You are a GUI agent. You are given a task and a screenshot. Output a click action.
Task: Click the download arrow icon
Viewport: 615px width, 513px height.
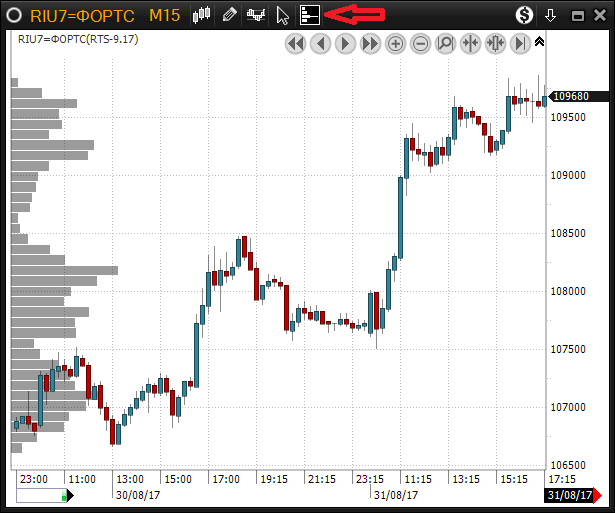coord(550,15)
